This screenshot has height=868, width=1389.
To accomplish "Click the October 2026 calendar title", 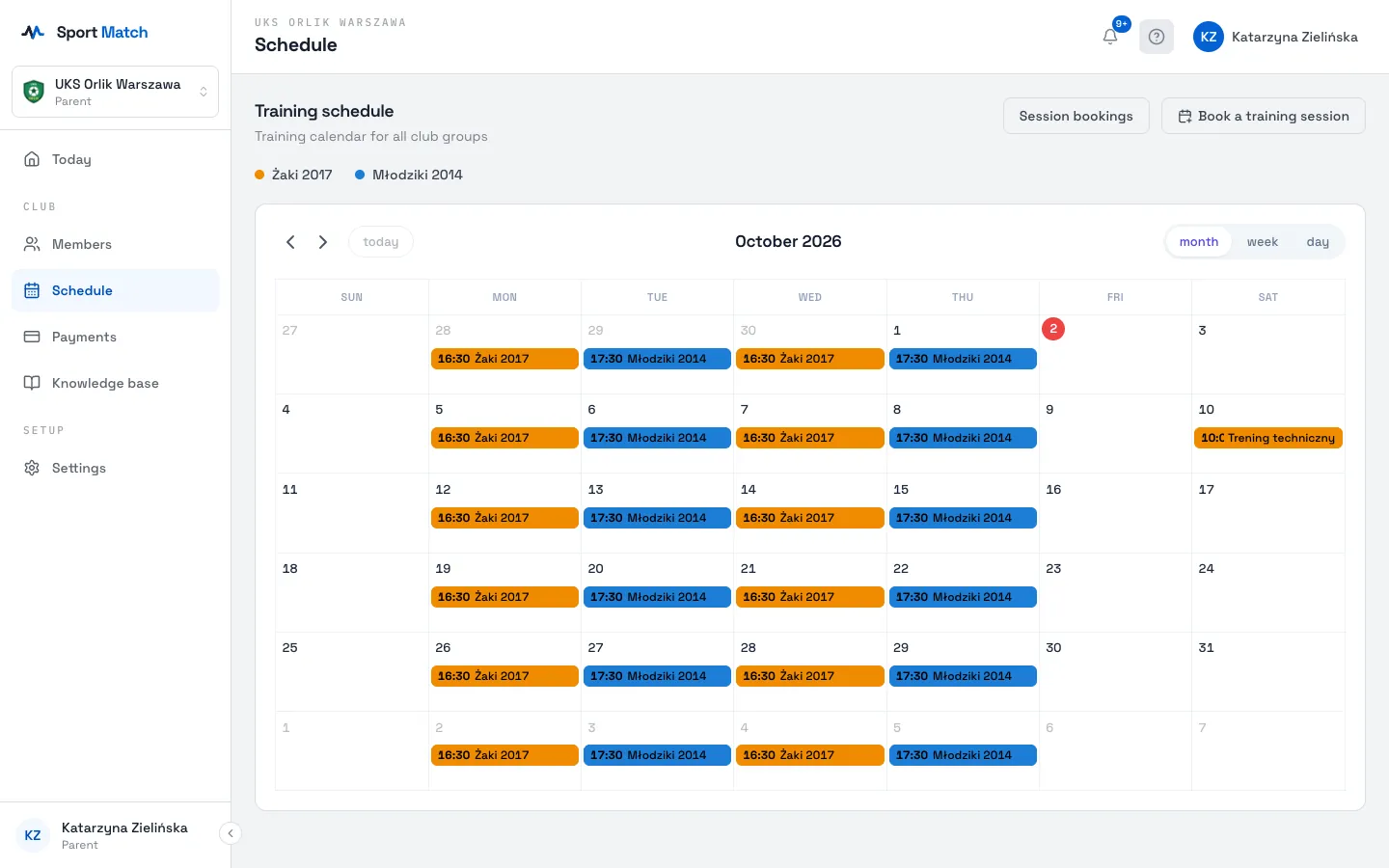I will click(788, 242).
